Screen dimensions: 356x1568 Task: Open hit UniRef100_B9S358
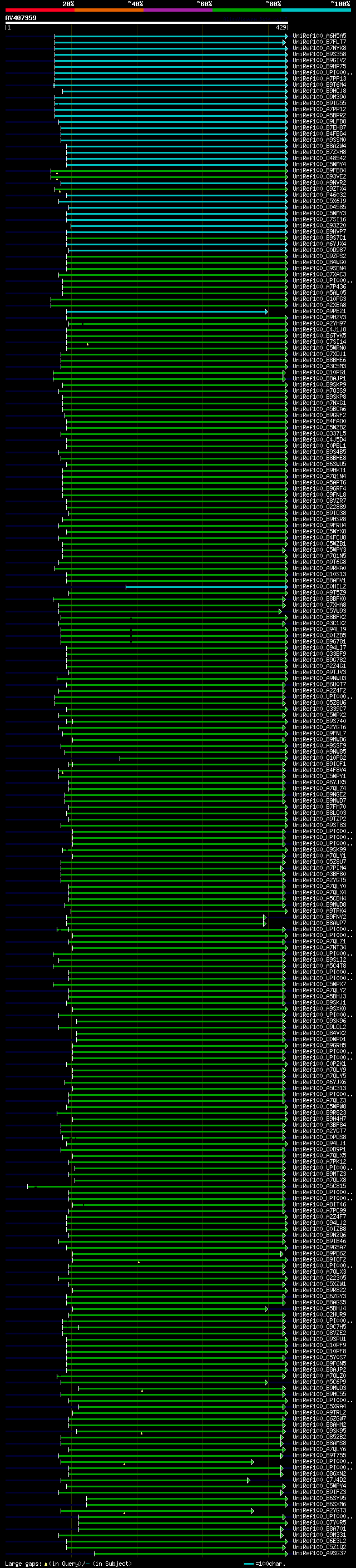tap(319, 54)
